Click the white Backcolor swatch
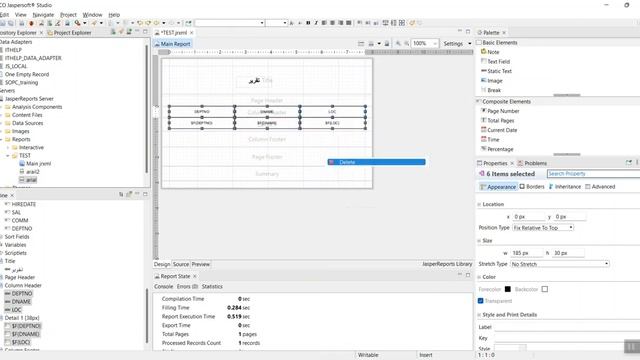The height and width of the screenshot is (360, 640). (544, 289)
